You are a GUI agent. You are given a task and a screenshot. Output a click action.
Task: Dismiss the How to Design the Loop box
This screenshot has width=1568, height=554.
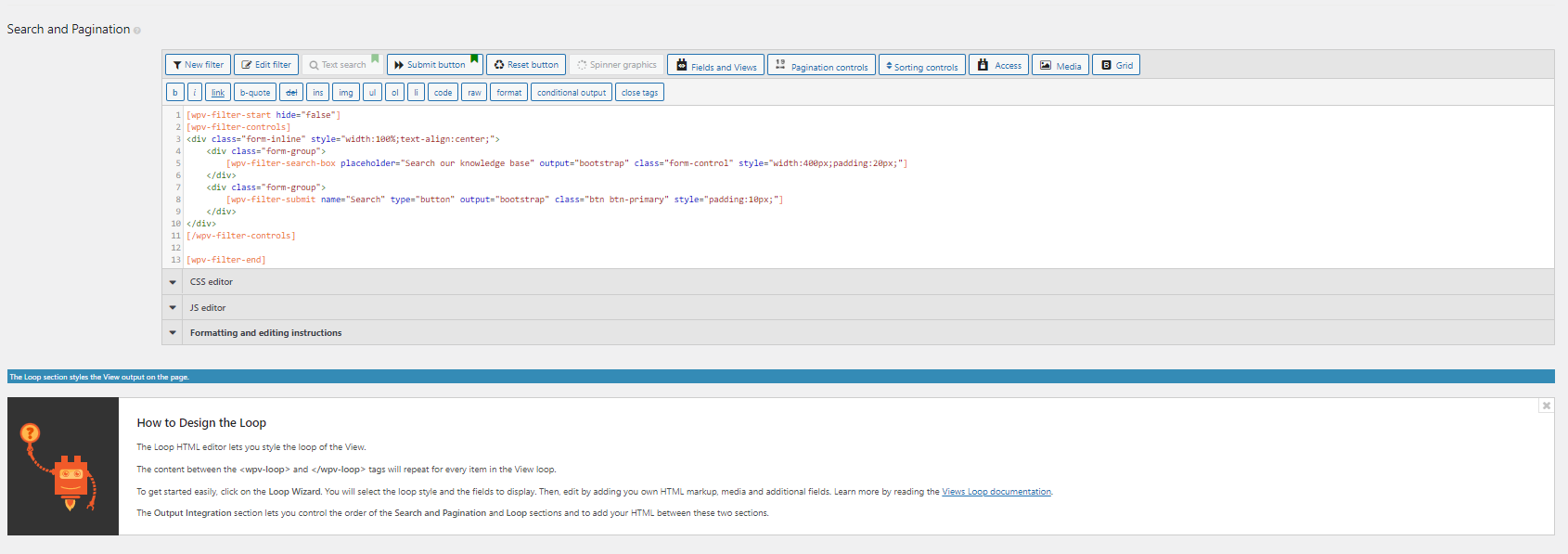tap(1546, 406)
